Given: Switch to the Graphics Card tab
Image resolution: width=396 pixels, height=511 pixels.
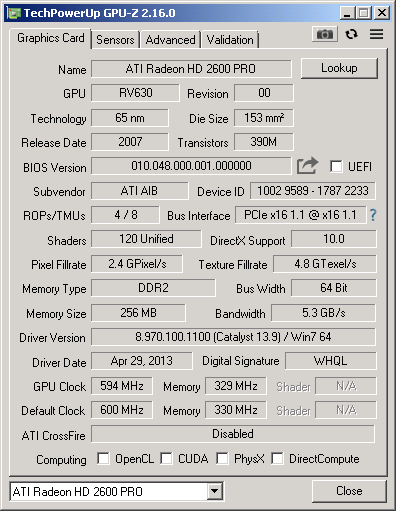Looking at the screenshot, I should pos(50,38).
